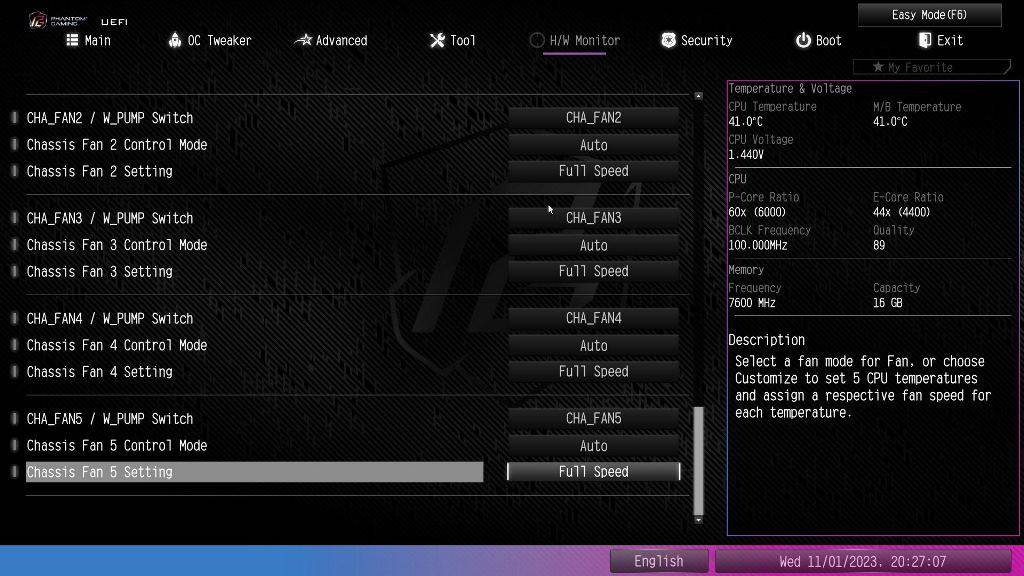Click the Boot power icon

point(803,40)
